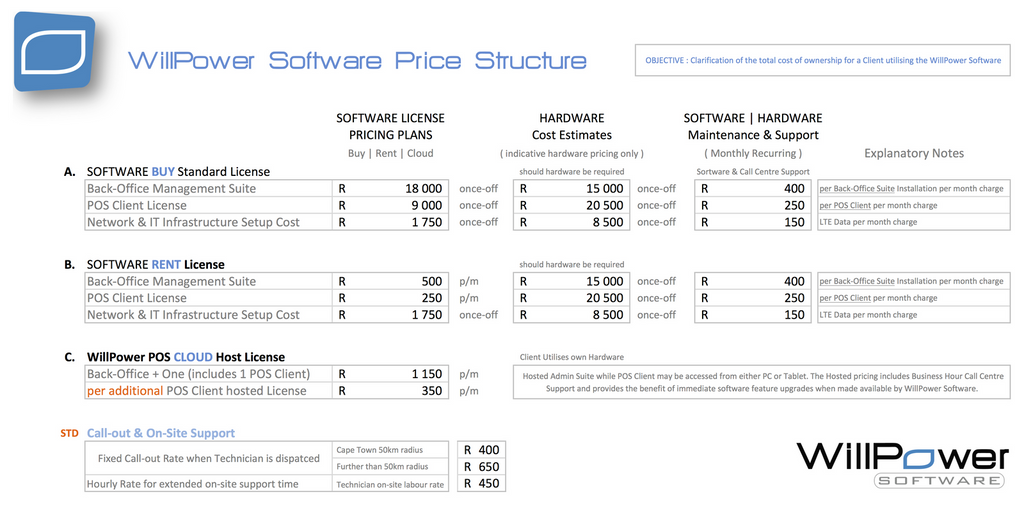Click the WillPower Software logo at bottom right
This screenshot has height=508, width=1024.
tap(903, 465)
